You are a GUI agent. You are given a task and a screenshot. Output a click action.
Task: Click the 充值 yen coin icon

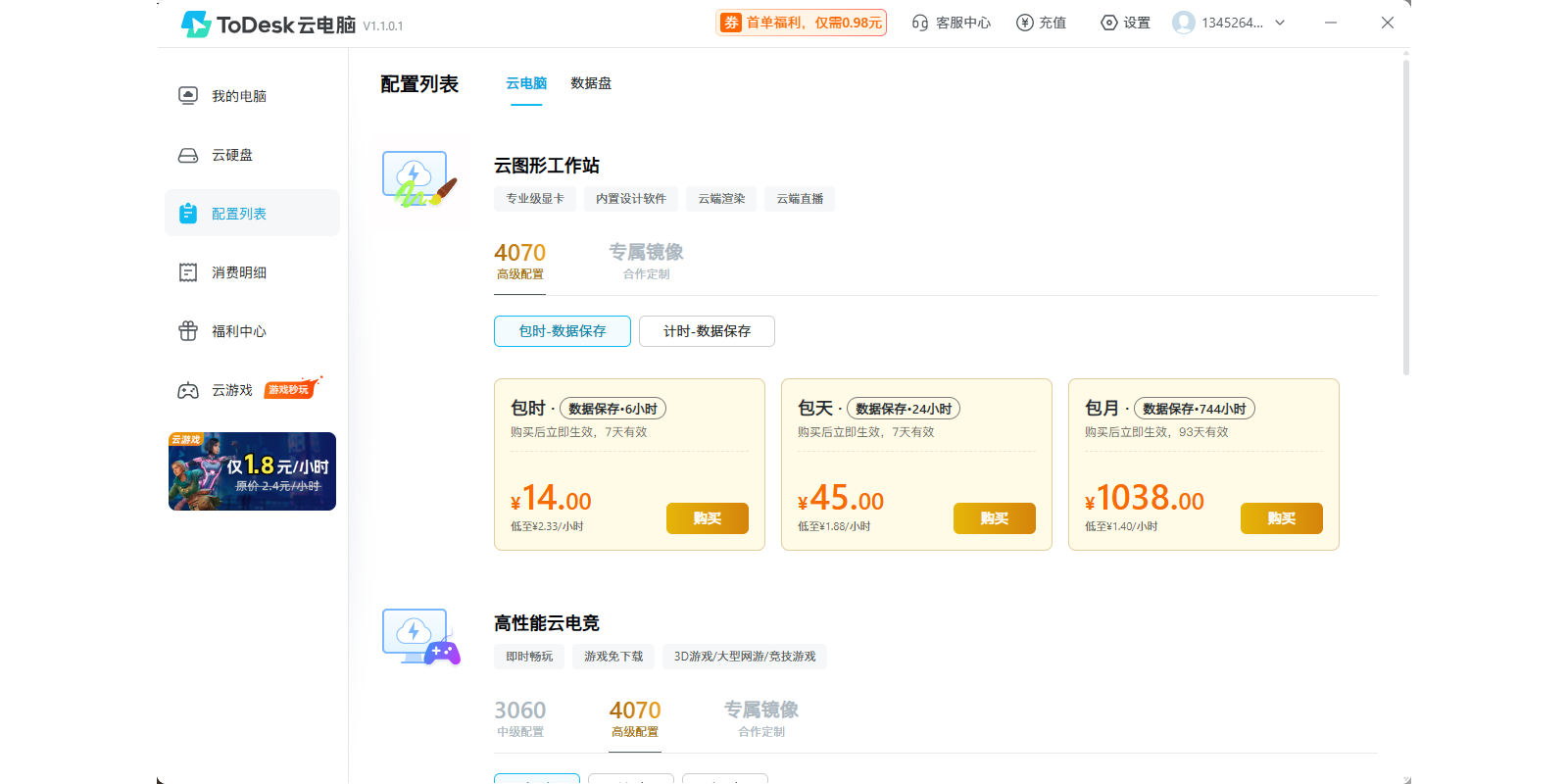pos(1025,23)
